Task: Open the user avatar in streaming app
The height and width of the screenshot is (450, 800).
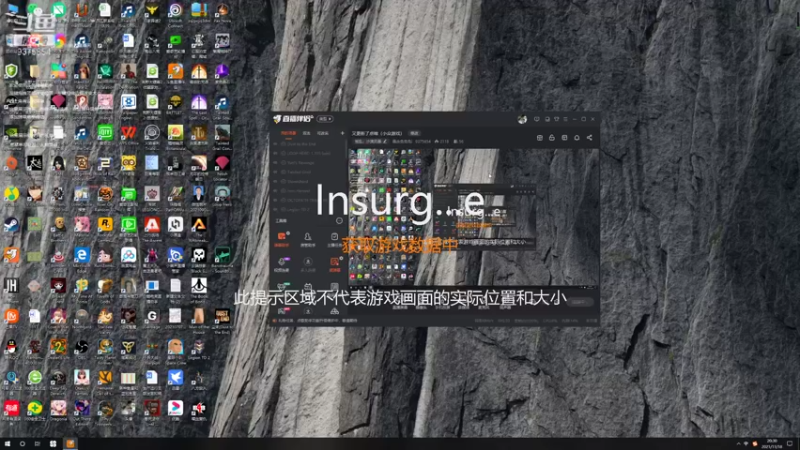Action: [x=522, y=119]
